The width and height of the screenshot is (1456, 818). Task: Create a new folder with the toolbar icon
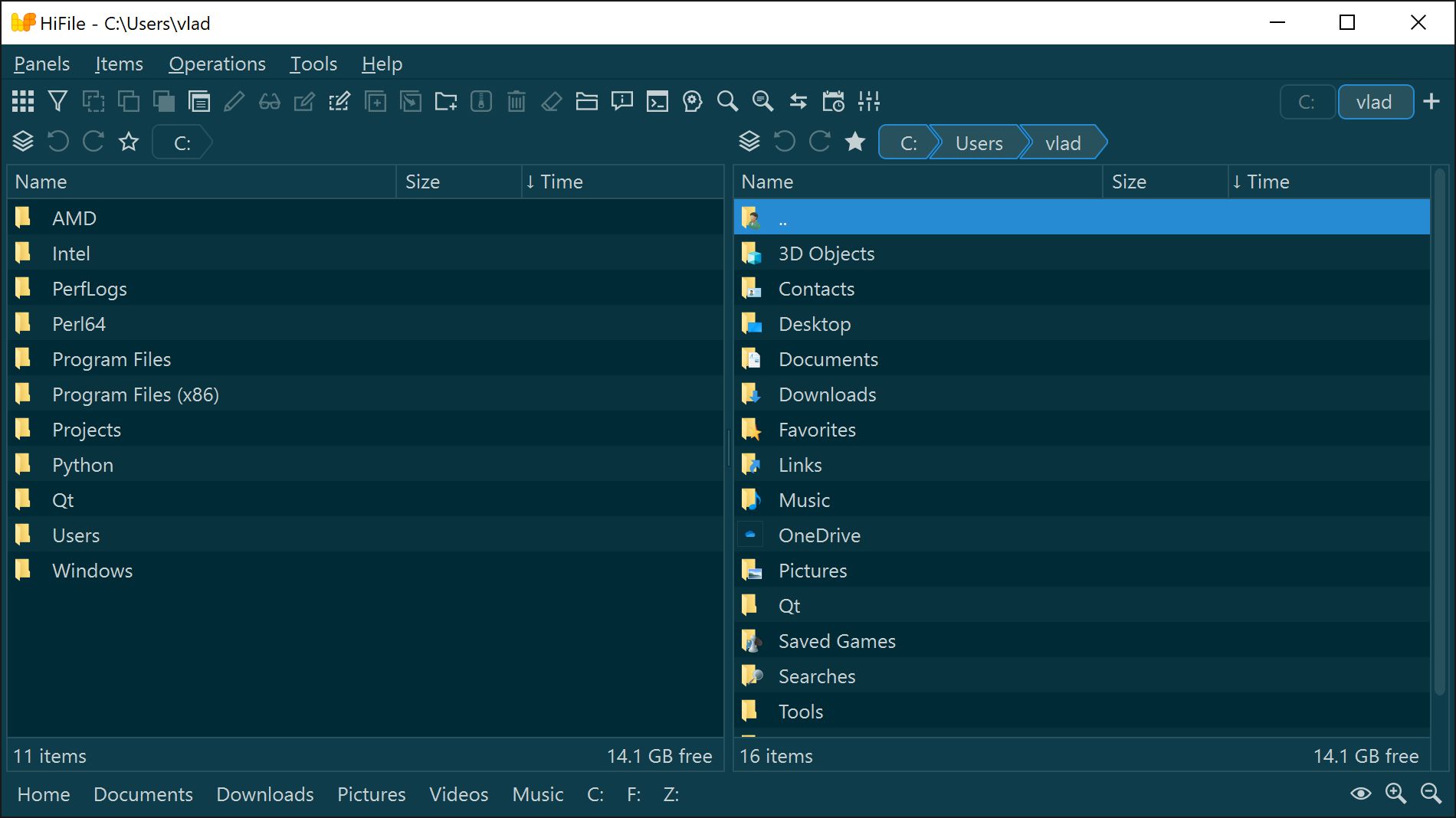pos(445,101)
